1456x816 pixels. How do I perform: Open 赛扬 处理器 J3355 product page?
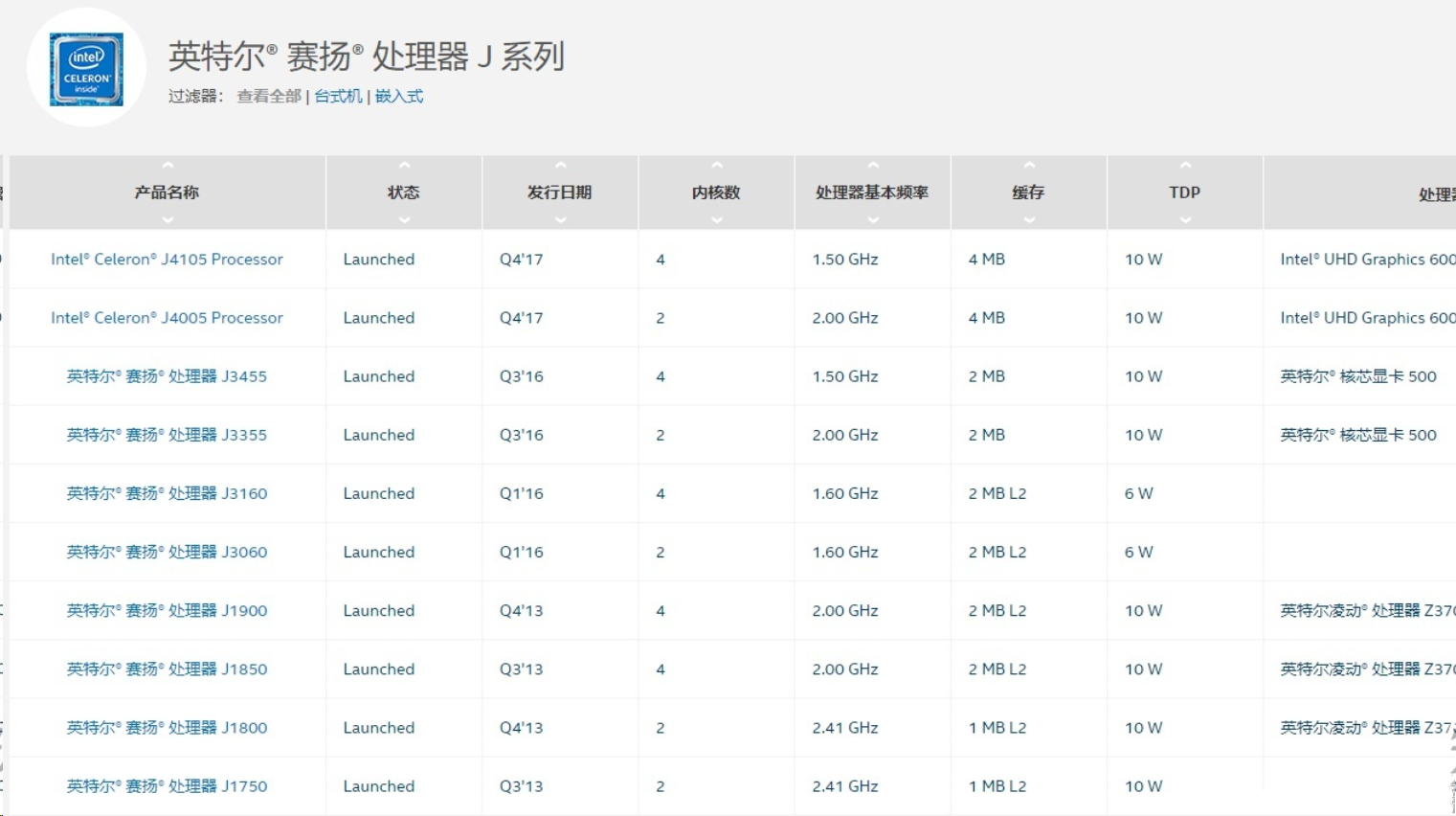167,435
